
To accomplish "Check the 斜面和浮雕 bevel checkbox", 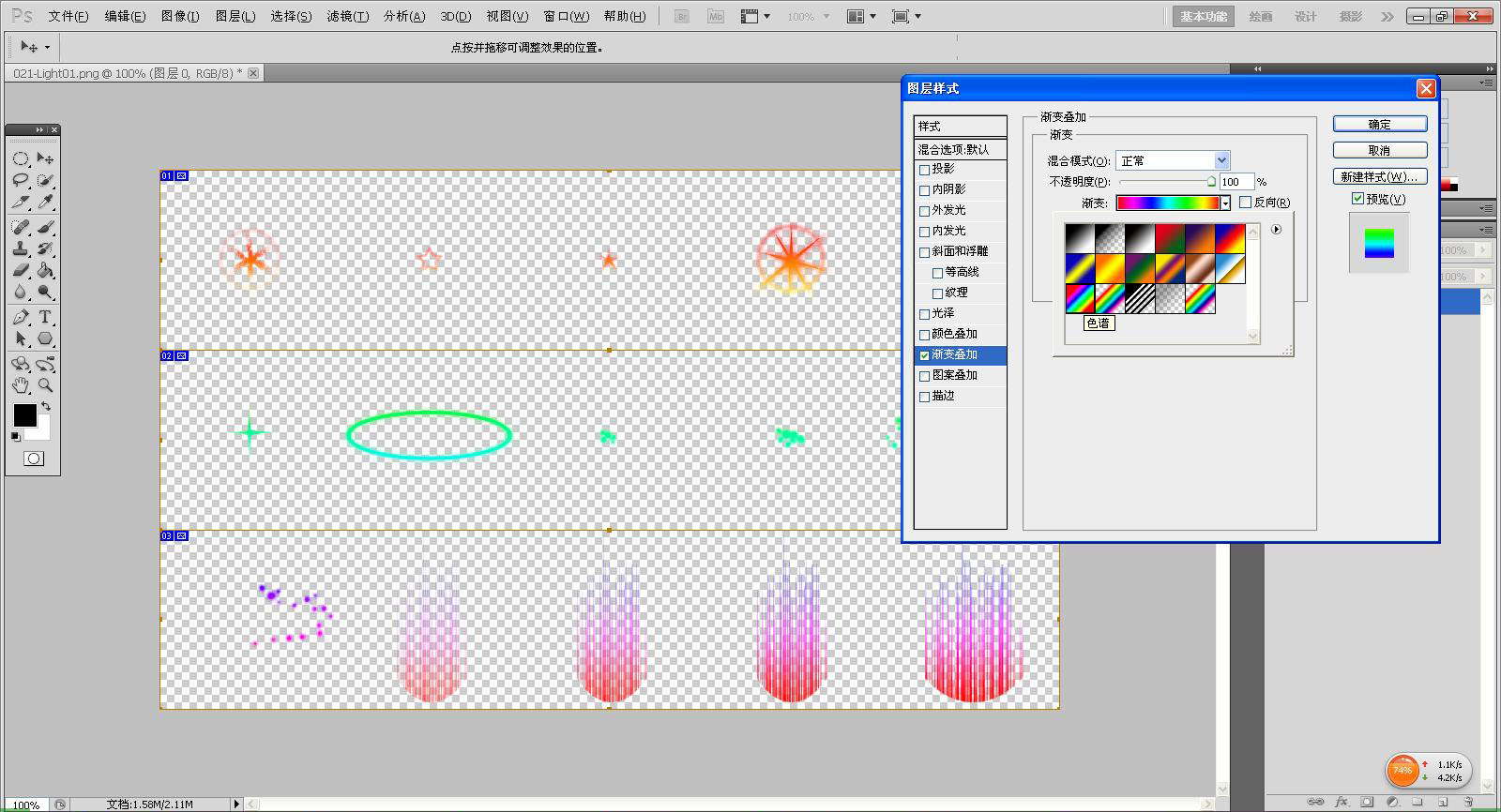I will (x=925, y=252).
